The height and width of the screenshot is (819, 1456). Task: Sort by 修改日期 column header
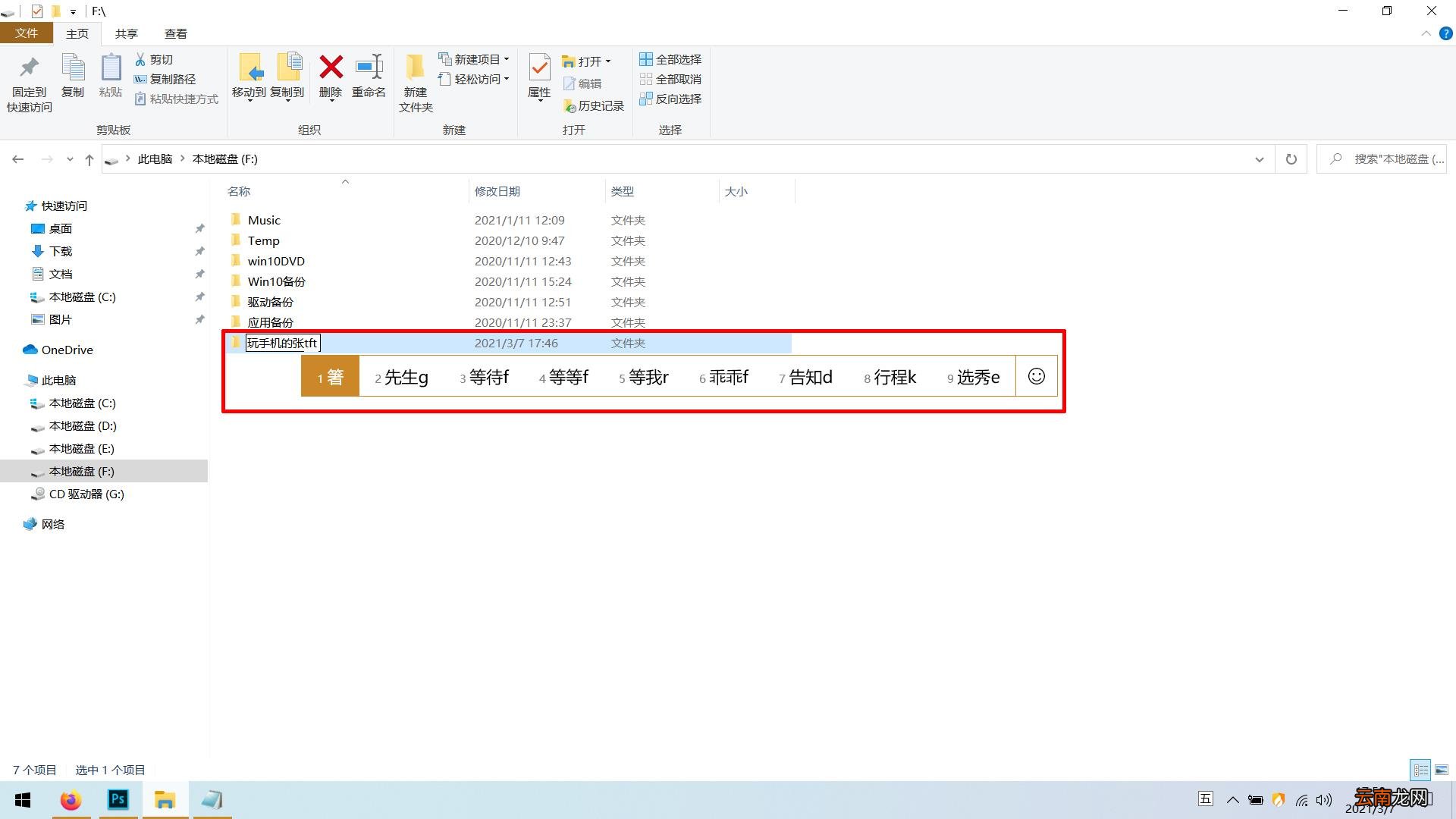497,192
